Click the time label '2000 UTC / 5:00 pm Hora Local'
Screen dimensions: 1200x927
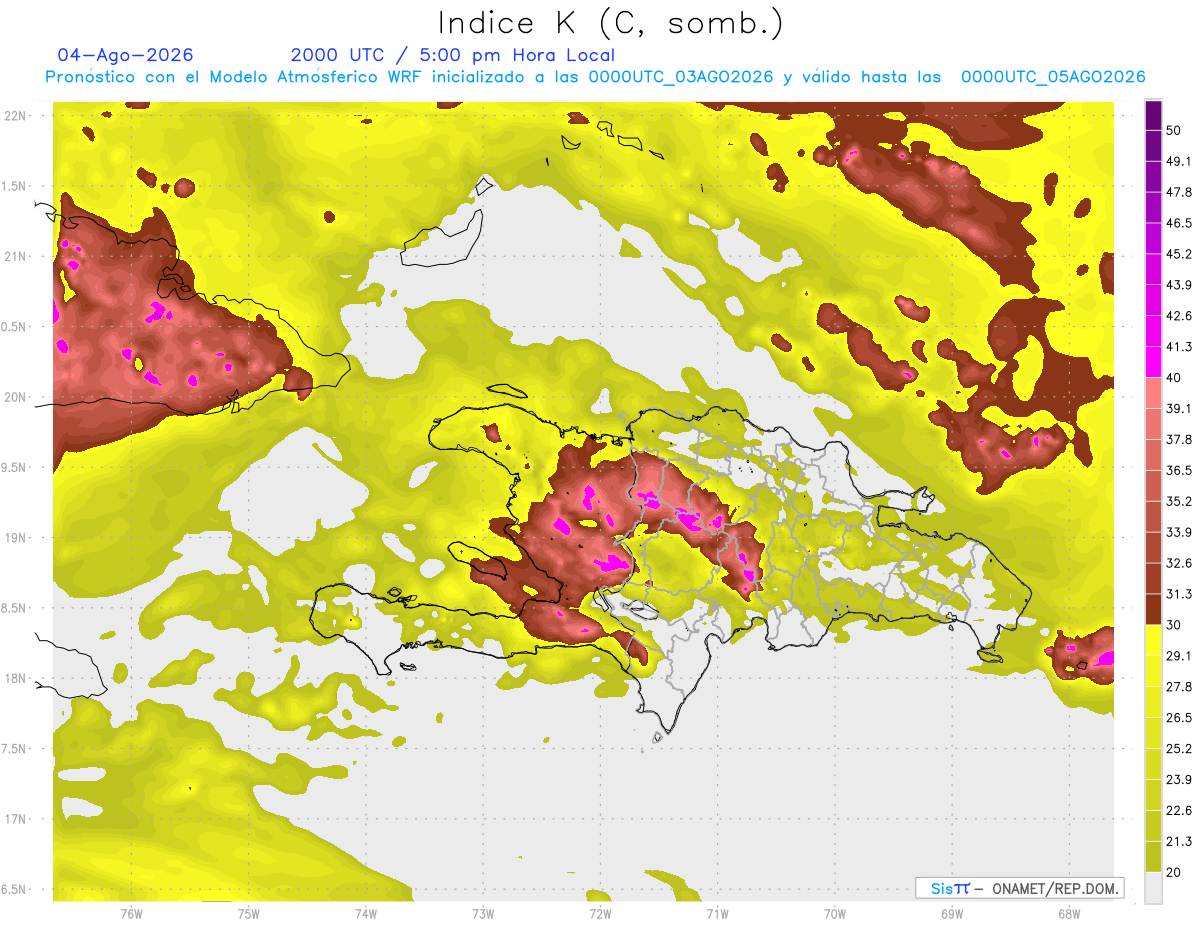[453, 55]
